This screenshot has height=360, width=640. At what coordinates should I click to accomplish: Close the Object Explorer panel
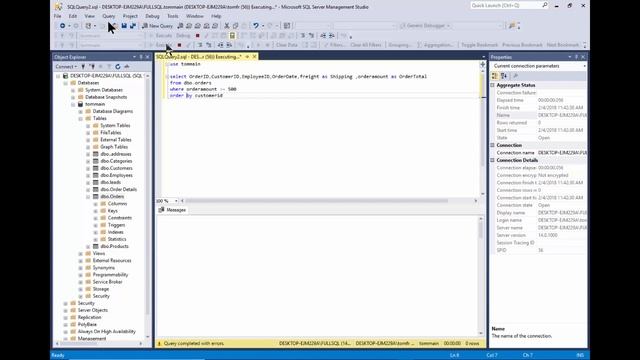pos(148,57)
